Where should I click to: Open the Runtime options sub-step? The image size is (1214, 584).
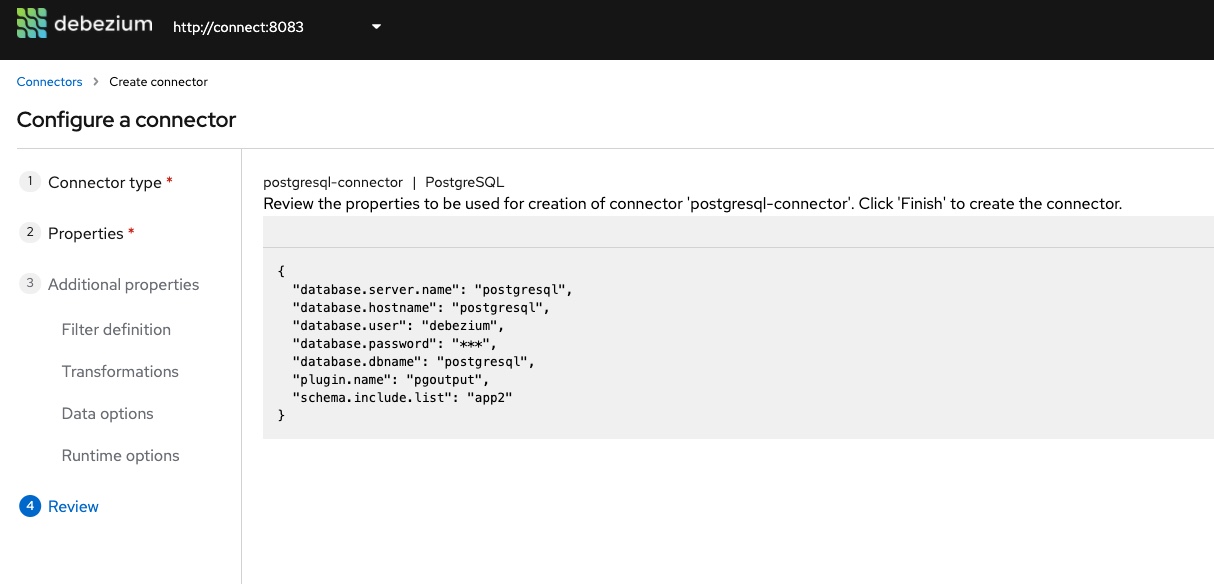pos(120,455)
